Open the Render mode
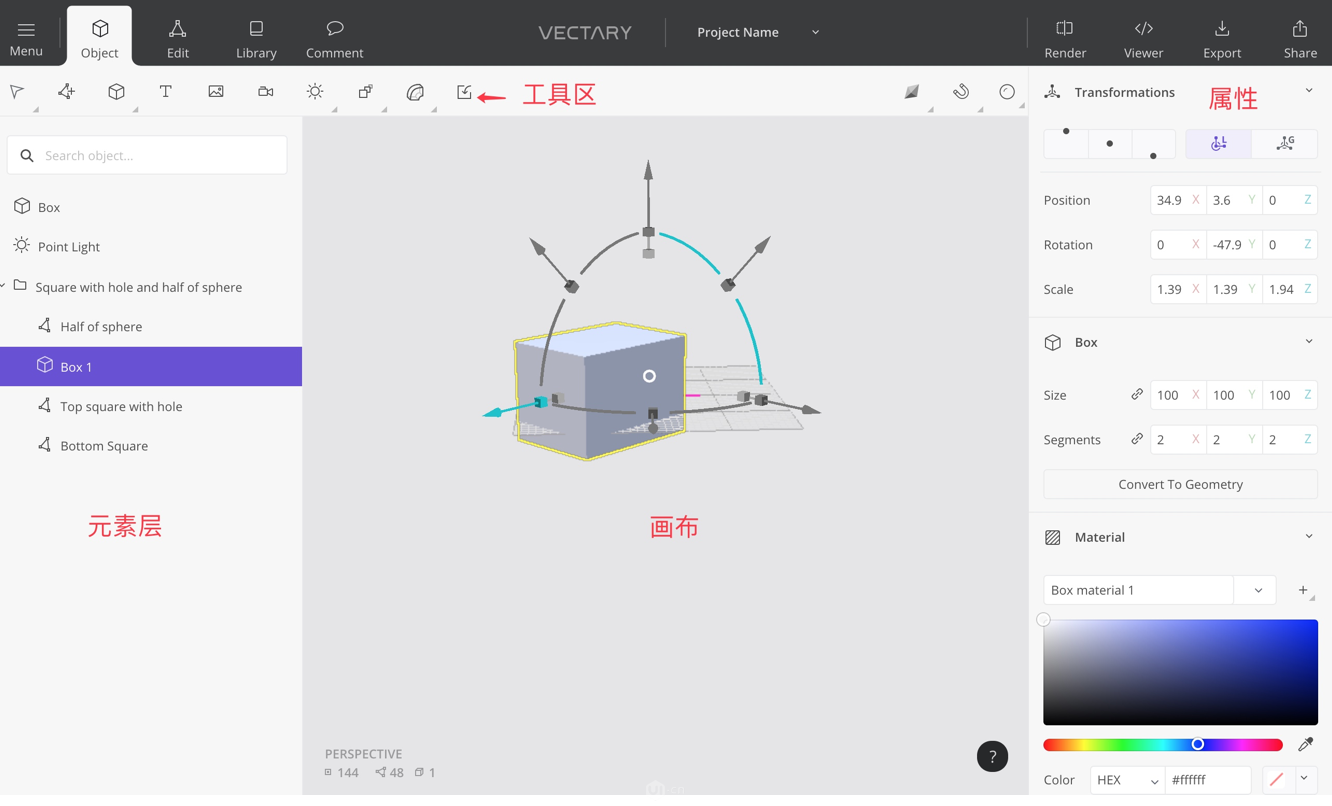 click(1065, 38)
